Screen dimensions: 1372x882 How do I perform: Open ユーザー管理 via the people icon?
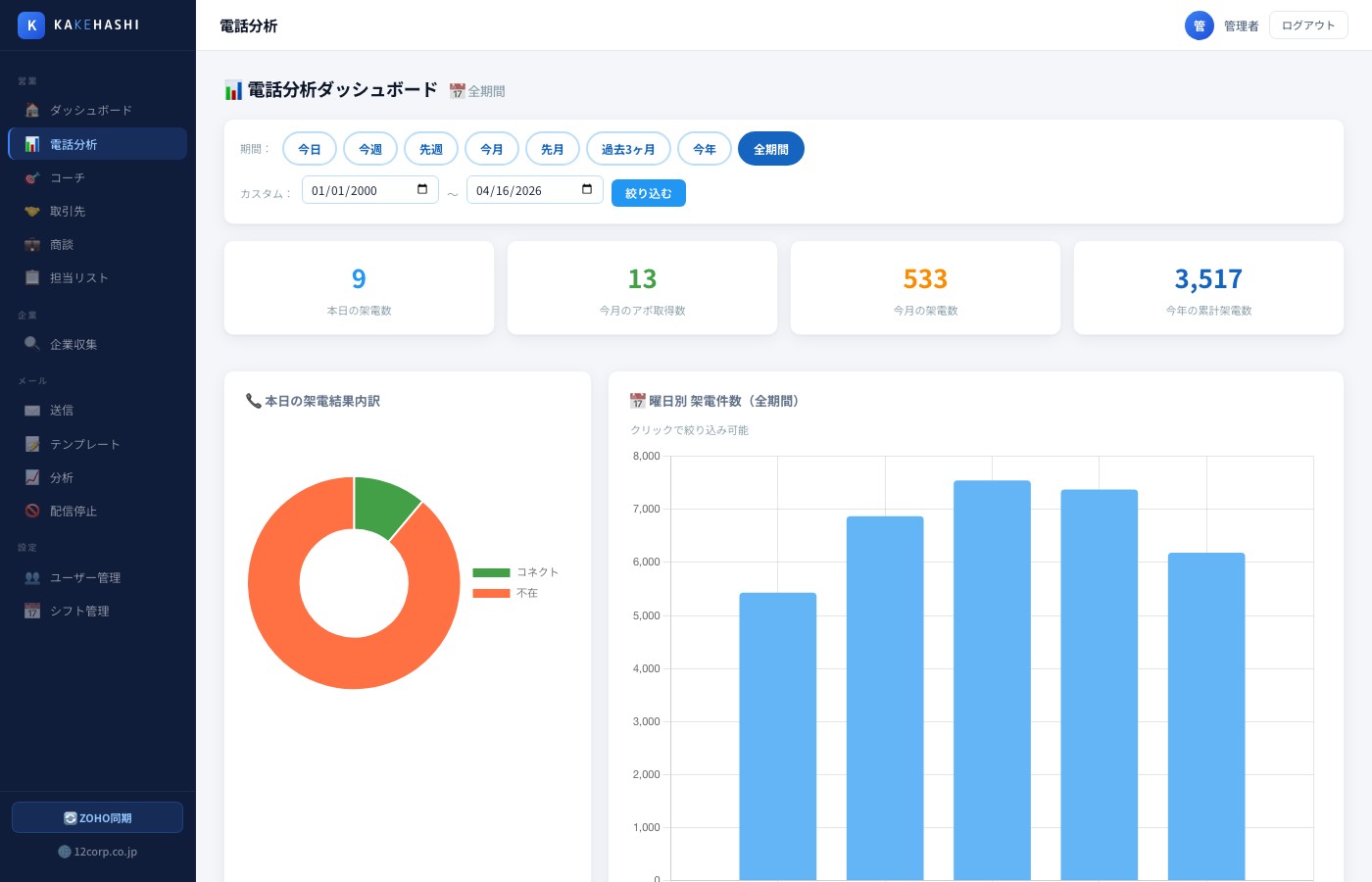pos(32,577)
